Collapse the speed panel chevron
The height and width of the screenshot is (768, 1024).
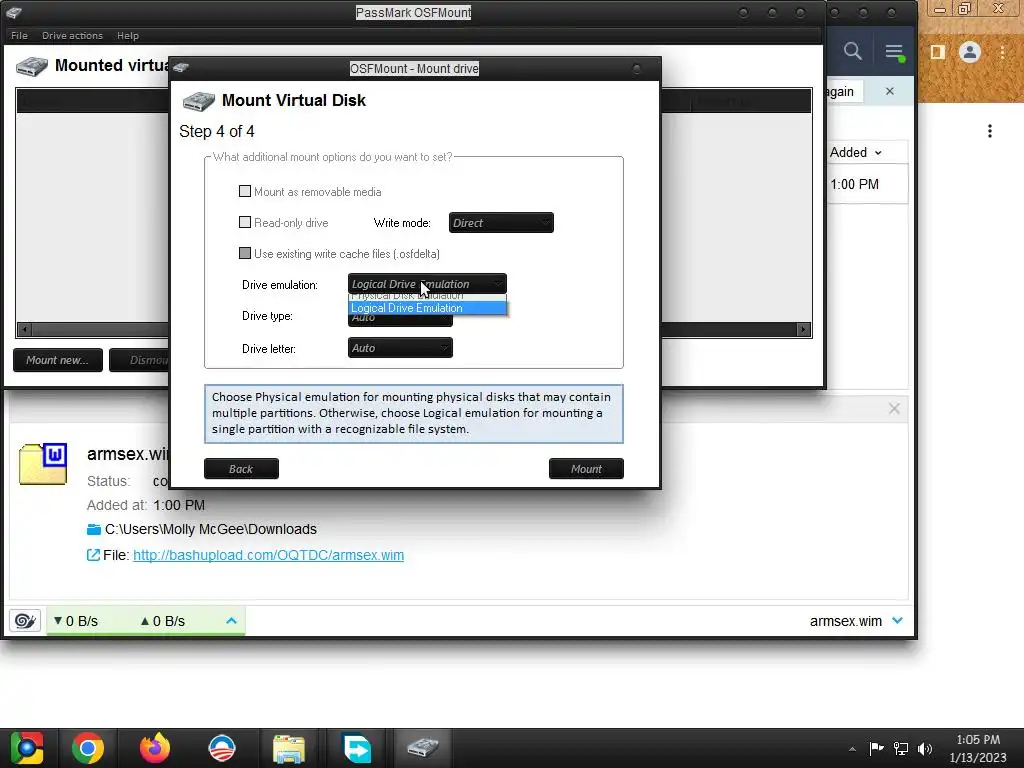click(x=231, y=620)
